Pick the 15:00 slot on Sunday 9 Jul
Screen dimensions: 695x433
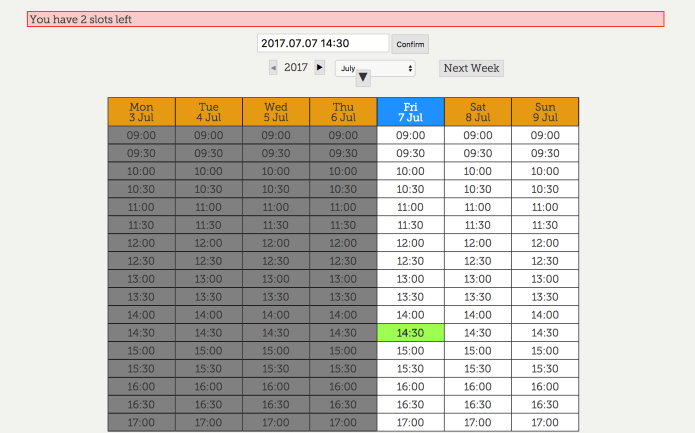[x=545, y=351]
